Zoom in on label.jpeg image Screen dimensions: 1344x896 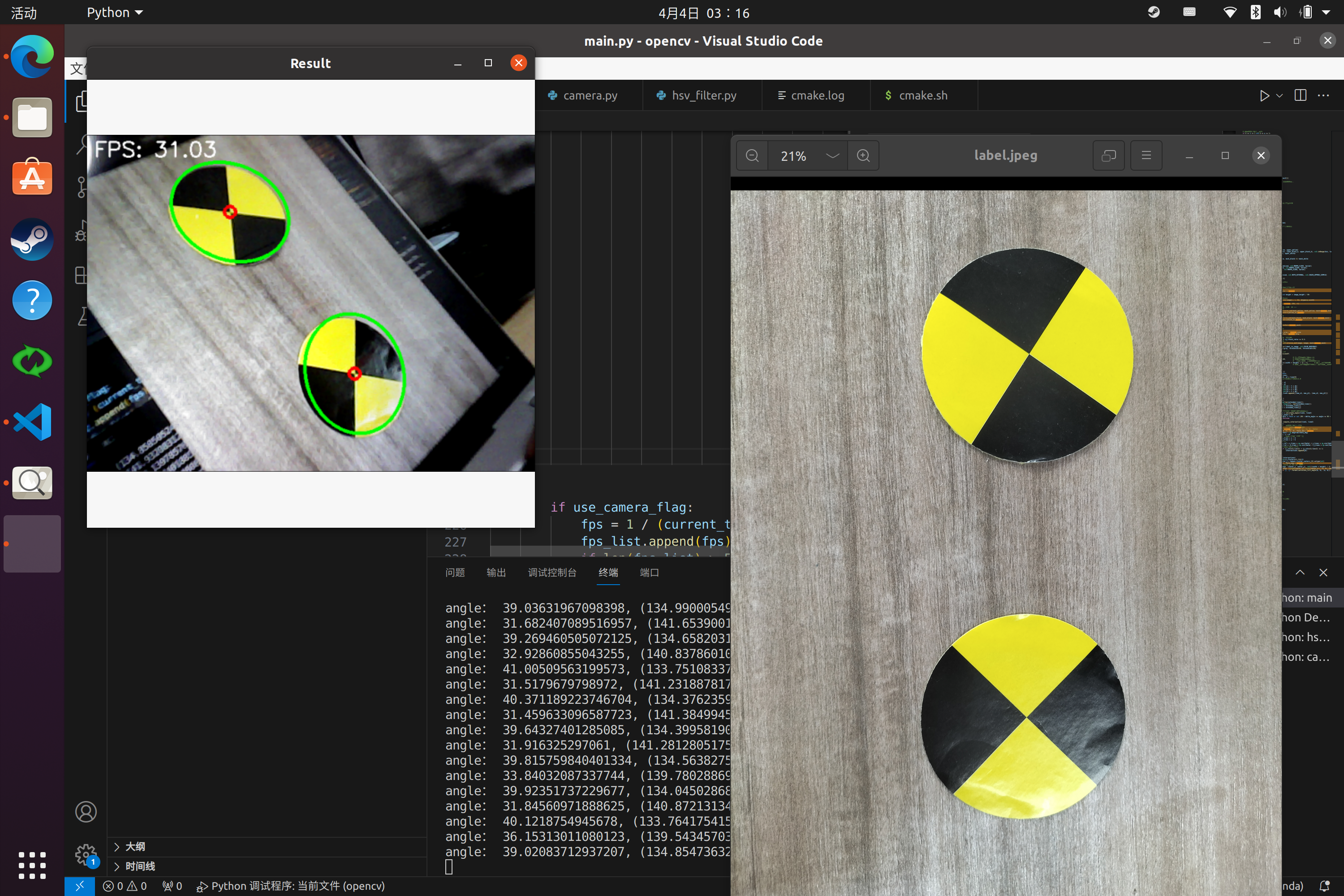863,155
